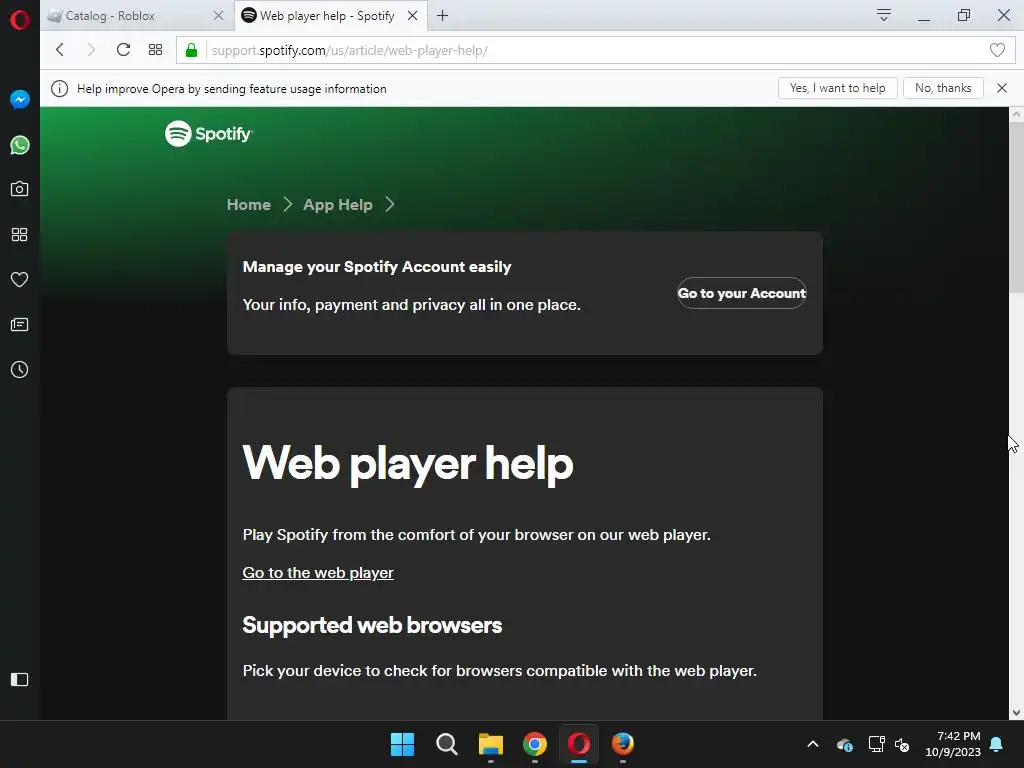
Task: Go to App Help breadcrumb
Action: click(338, 204)
